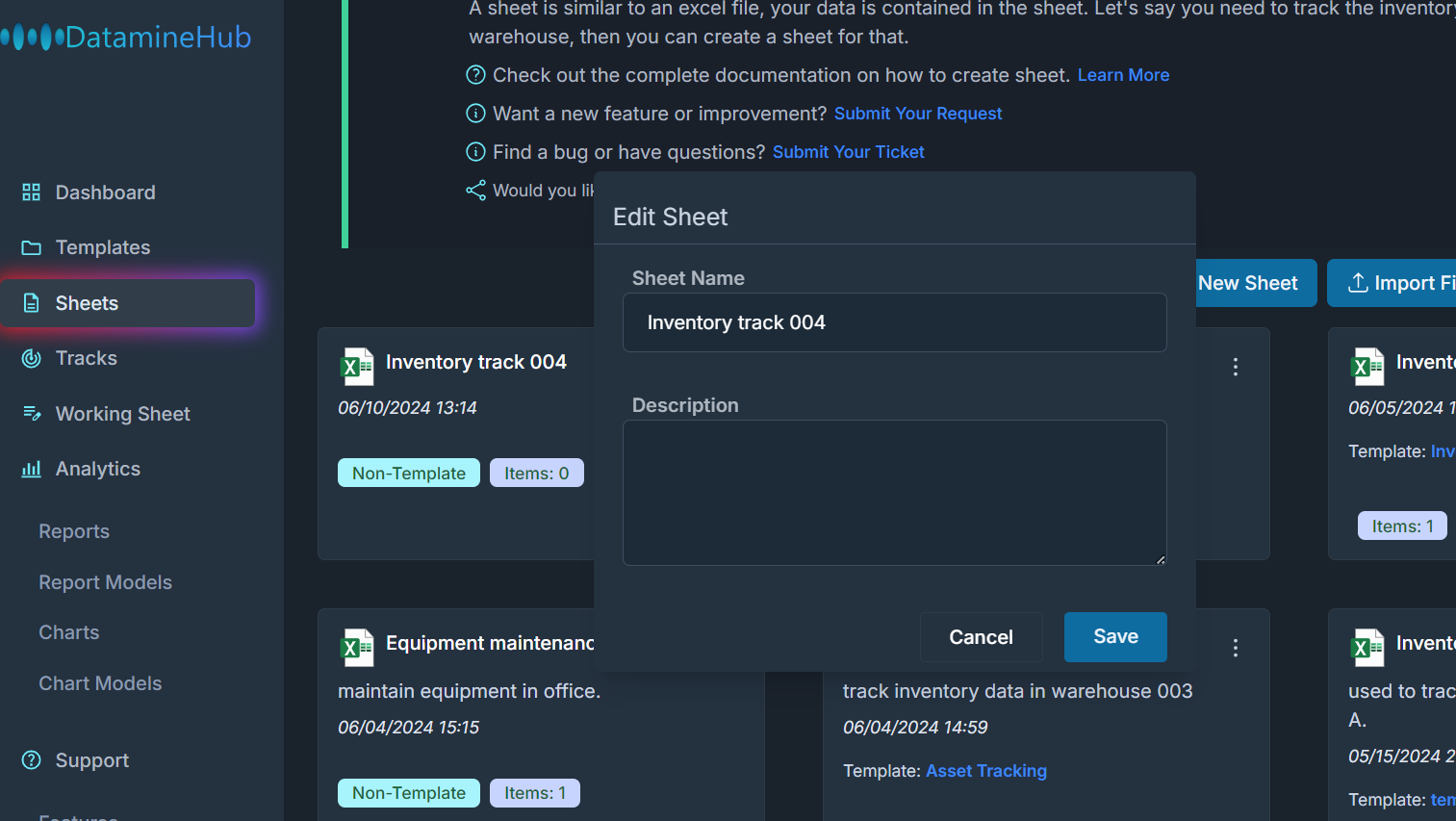The width and height of the screenshot is (1456, 821).
Task: Open options menu on Asset Tracking template card
Action: (1236, 648)
